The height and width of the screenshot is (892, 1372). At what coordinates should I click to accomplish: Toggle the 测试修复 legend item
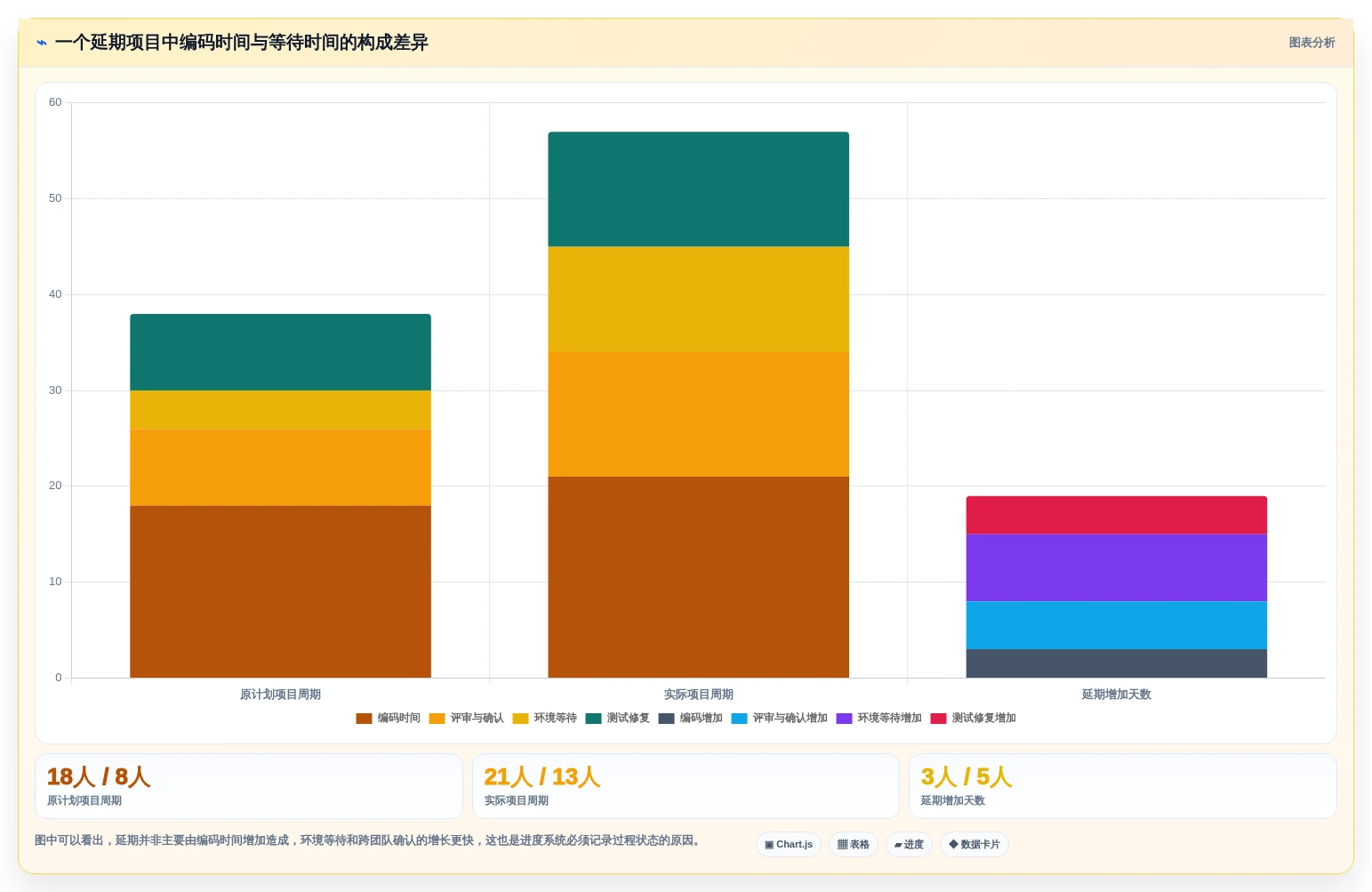click(617, 718)
